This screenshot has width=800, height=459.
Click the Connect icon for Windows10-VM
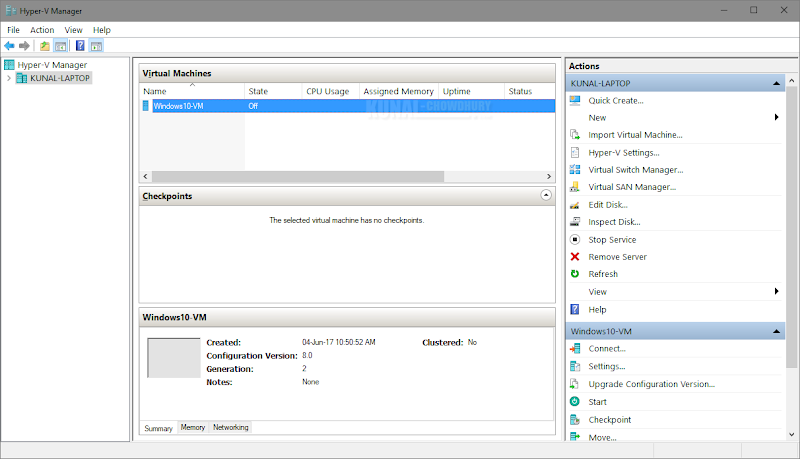[x=575, y=348]
